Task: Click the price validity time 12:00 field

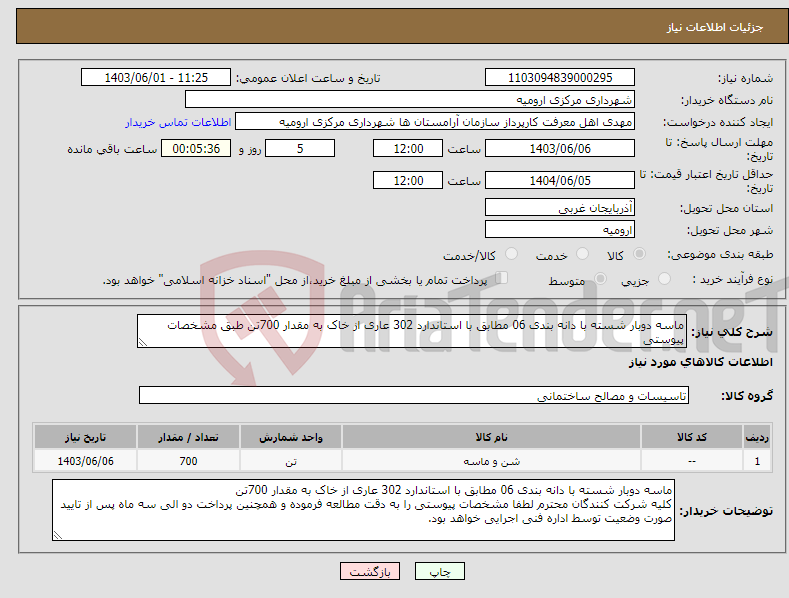Action: pyautogui.click(x=408, y=180)
